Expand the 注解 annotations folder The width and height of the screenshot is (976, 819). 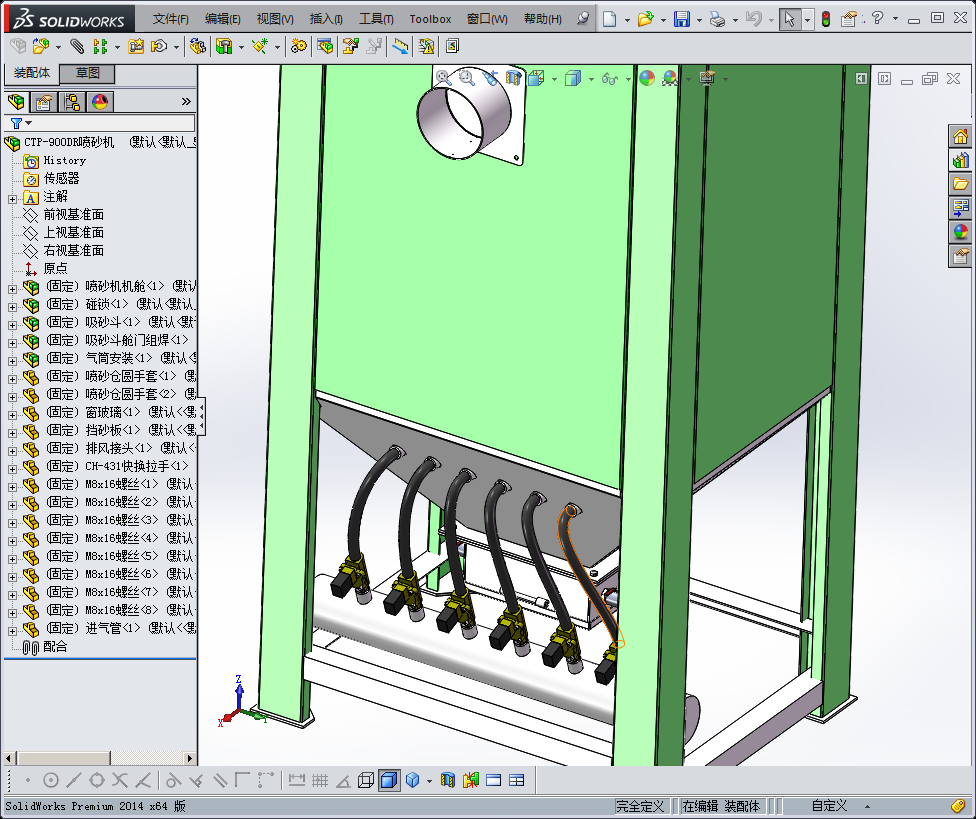12,197
